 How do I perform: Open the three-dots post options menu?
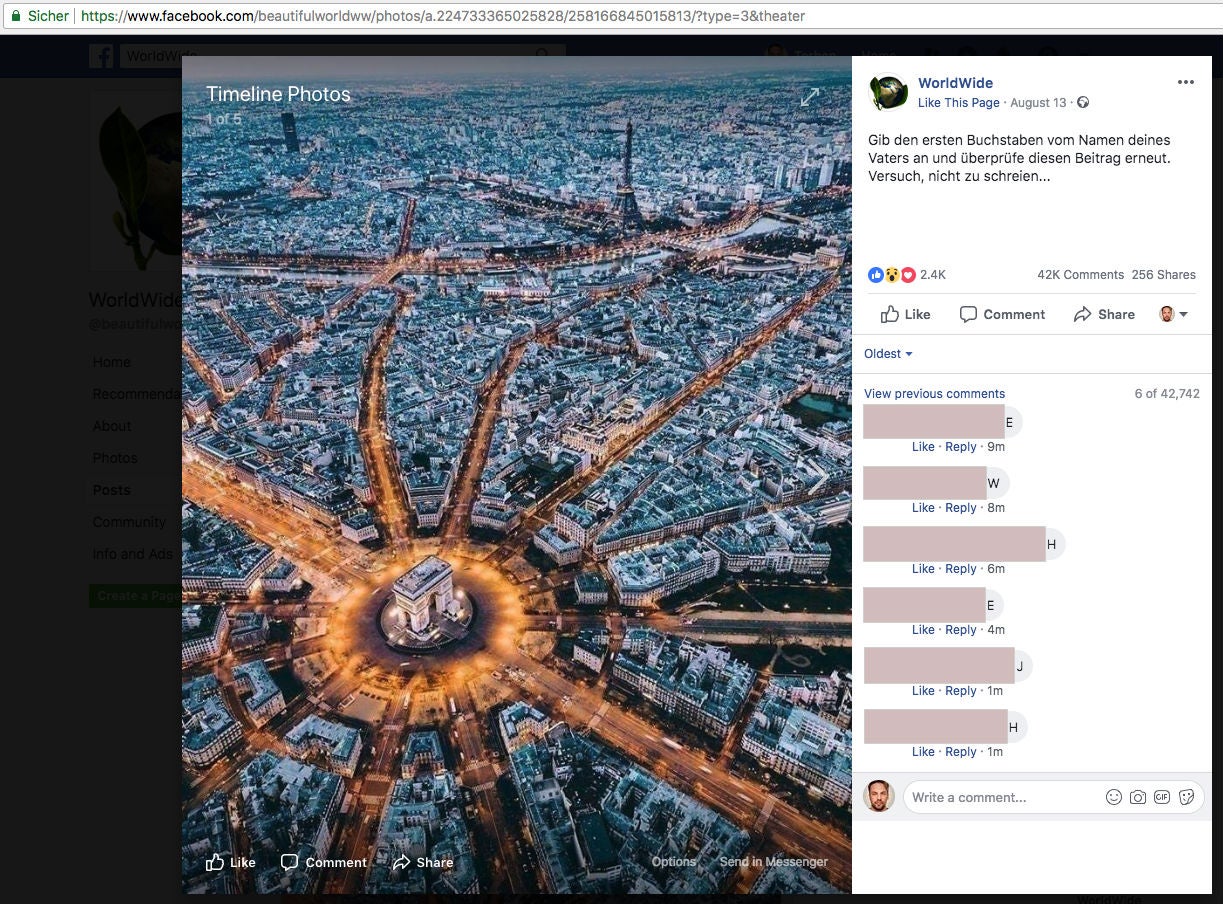pos(1185,83)
